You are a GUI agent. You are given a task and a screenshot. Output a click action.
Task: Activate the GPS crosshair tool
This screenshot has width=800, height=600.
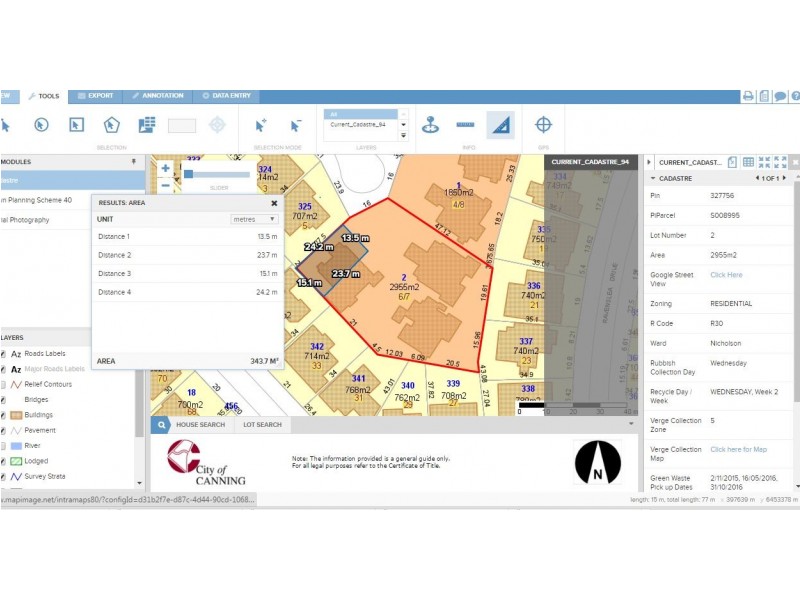click(543, 124)
